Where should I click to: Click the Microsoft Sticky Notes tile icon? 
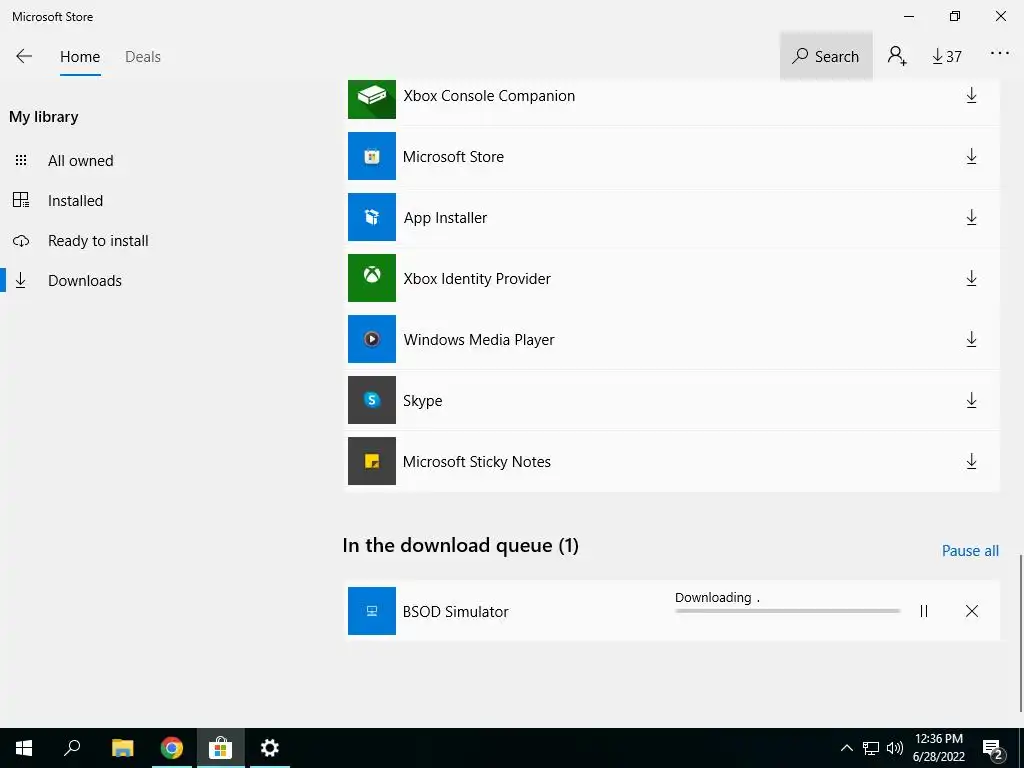click(x=372, y=461)
